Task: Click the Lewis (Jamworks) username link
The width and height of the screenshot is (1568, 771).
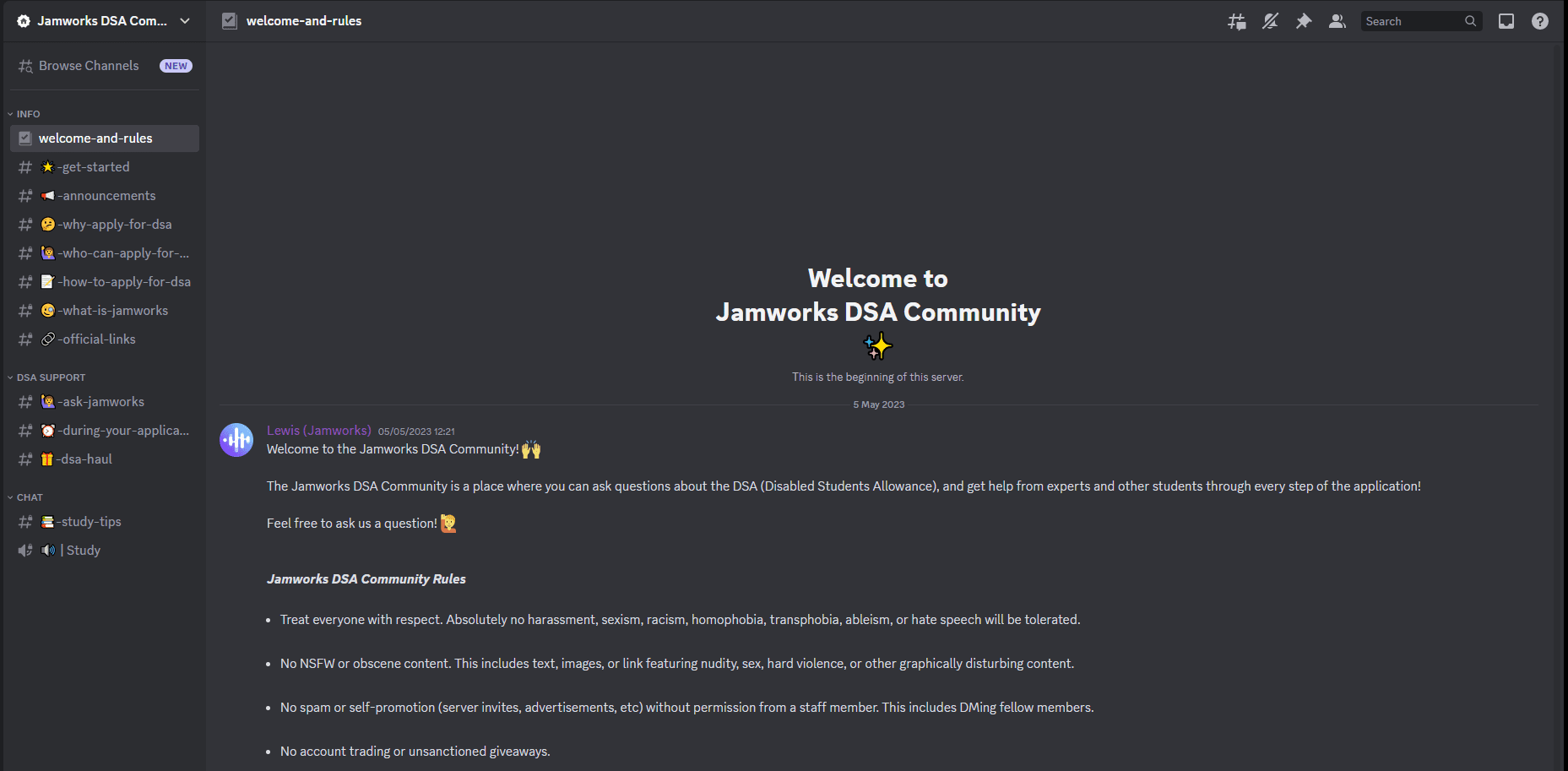Action: coord(318,430)
